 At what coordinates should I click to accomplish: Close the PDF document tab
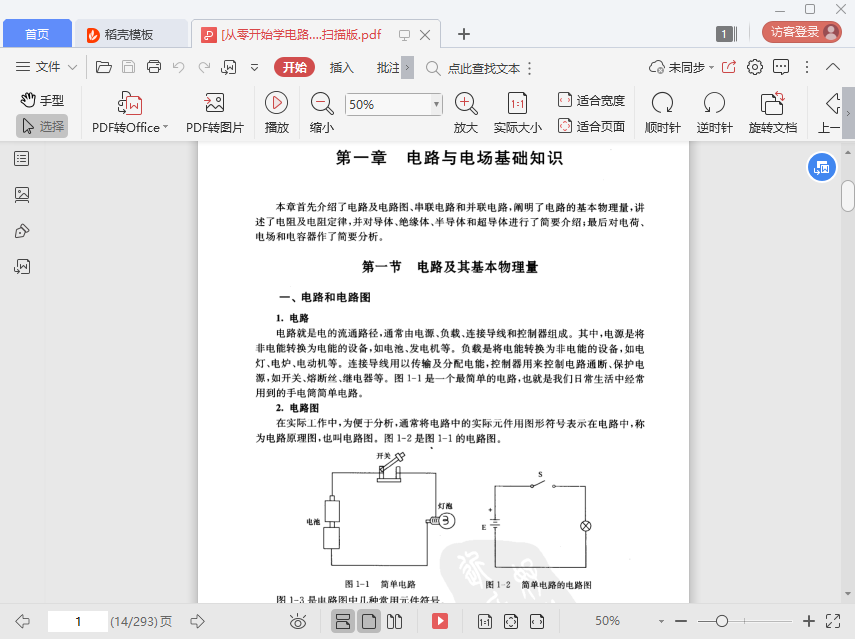425,35
